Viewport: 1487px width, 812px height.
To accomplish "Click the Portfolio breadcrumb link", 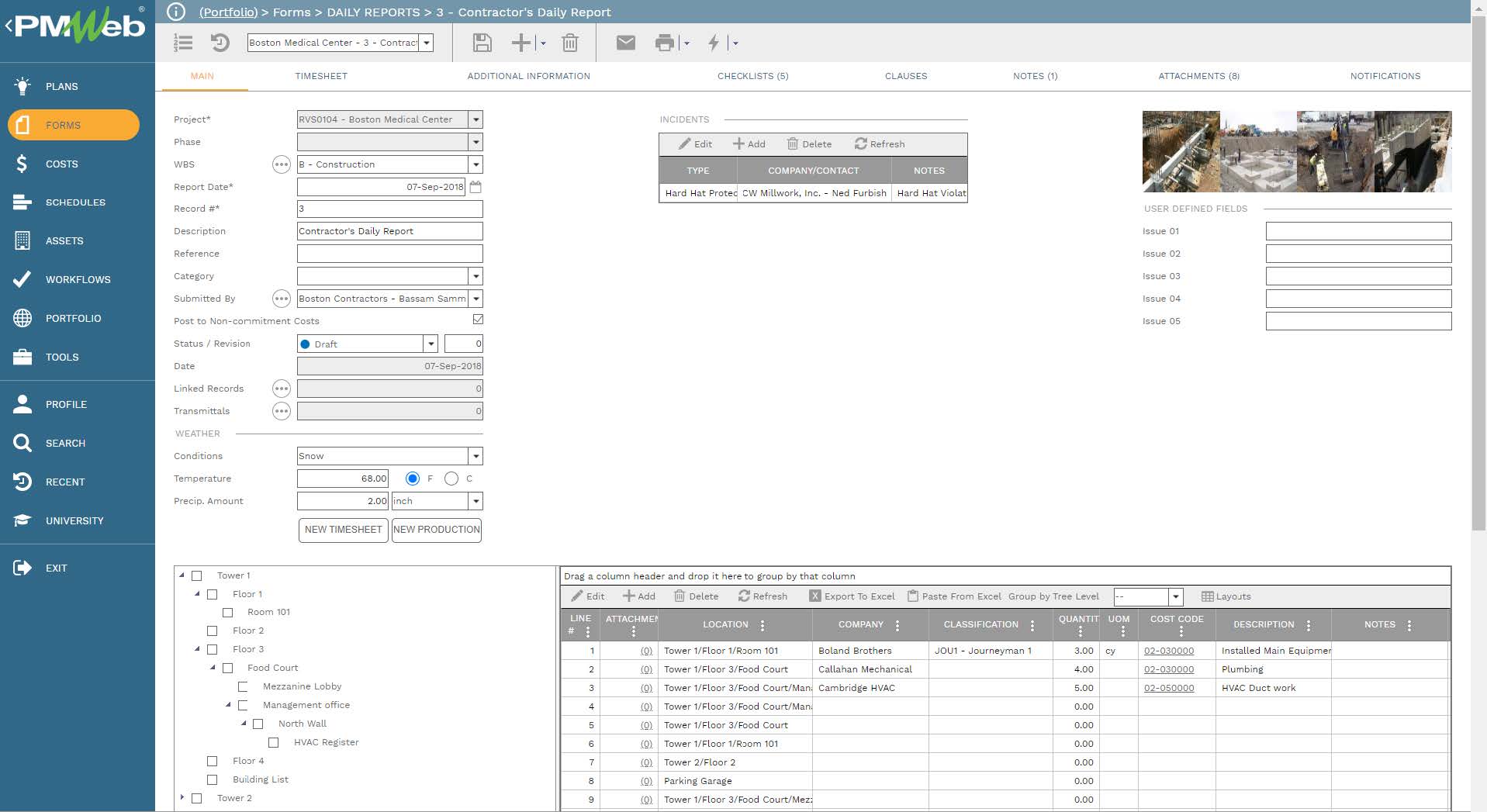I will tap(229, 12).
